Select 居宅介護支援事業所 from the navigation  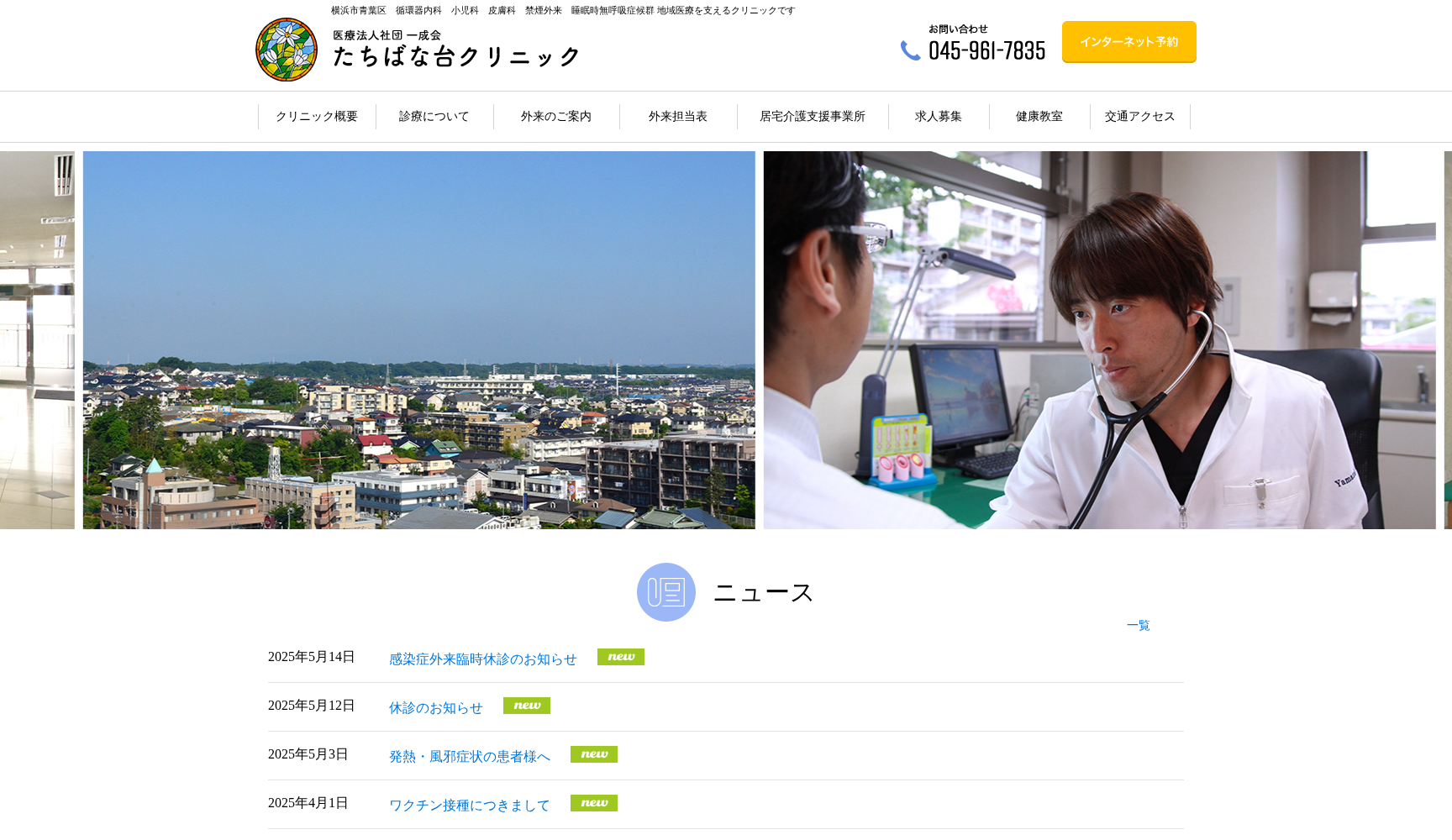pyautogui.click(x=811, y=117)
